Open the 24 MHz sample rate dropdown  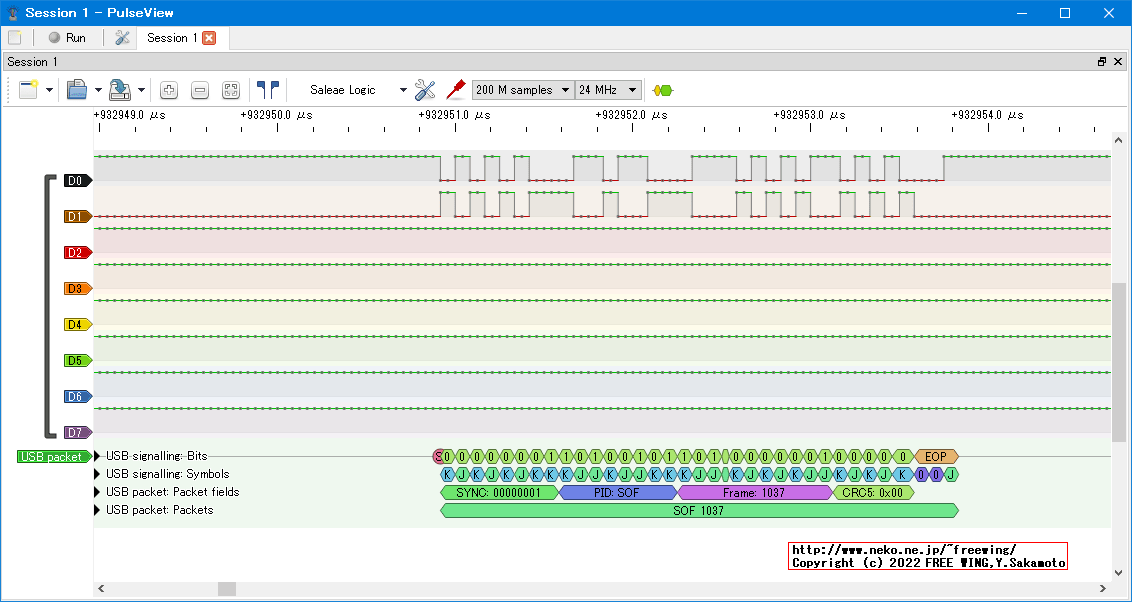click(607, 90)
